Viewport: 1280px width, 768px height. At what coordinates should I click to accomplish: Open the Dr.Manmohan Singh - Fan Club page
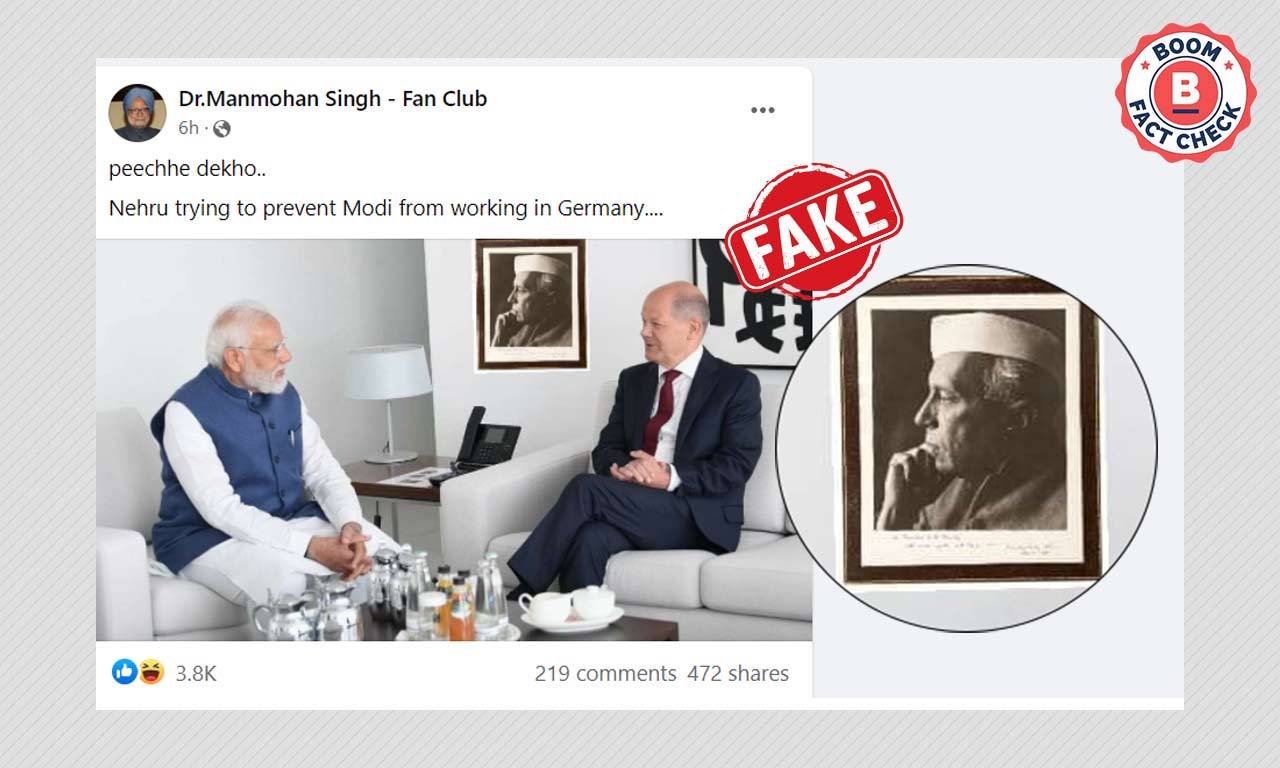pyautogui.click(x=333, y=98)
